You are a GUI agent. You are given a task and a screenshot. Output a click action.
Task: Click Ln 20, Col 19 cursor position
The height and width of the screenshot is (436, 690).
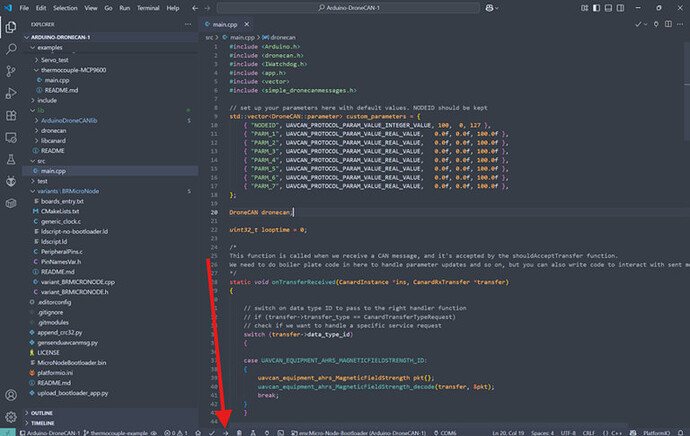pyautogui.click(x=508, y=432)
